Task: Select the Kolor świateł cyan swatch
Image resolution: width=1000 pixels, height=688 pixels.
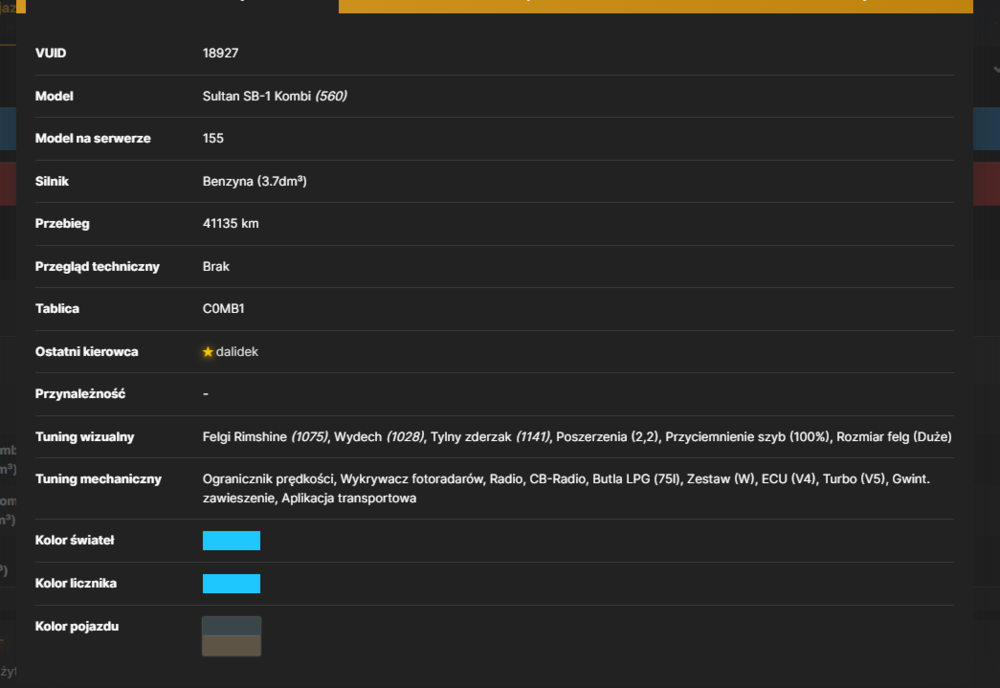Action: point(232,541)
